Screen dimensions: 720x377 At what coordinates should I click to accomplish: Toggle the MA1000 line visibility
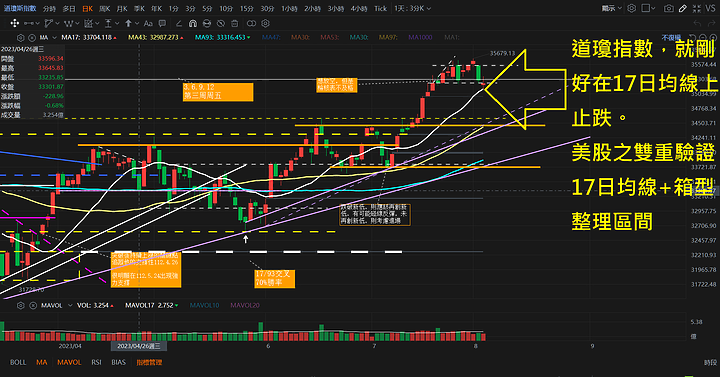pos(420,38)
